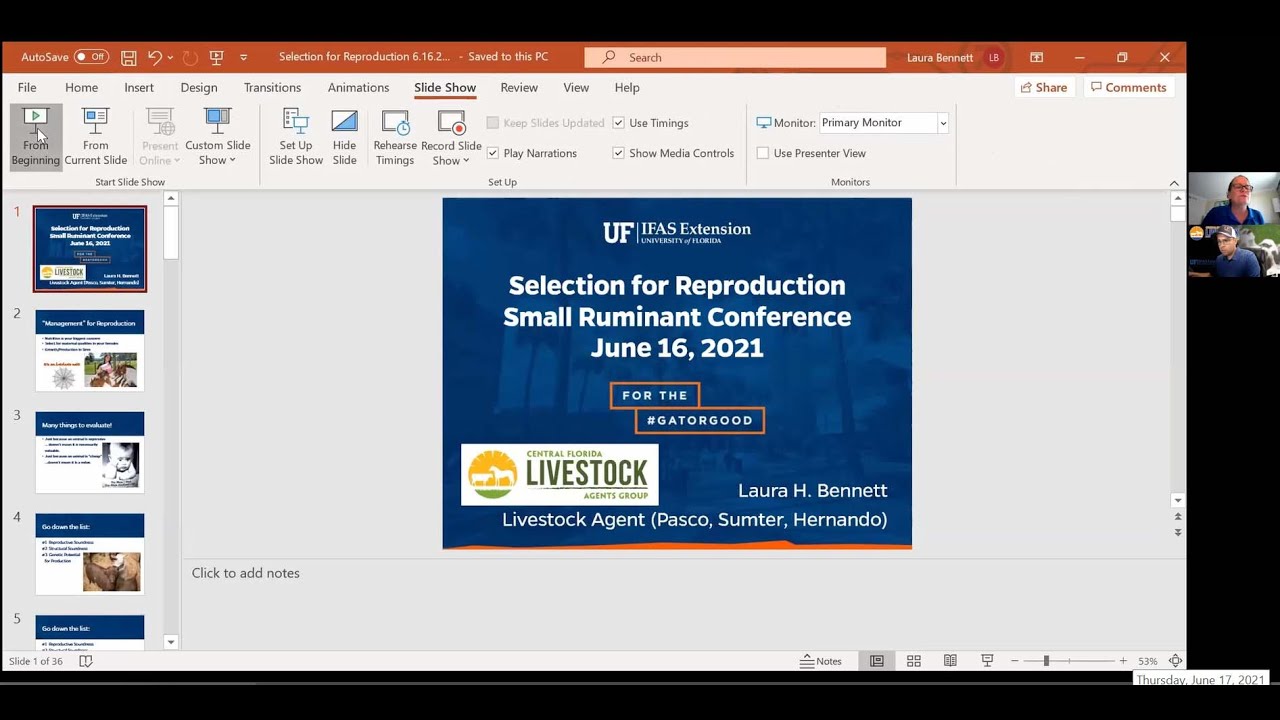Open Custom Slide Show menu

coord(217,137)
